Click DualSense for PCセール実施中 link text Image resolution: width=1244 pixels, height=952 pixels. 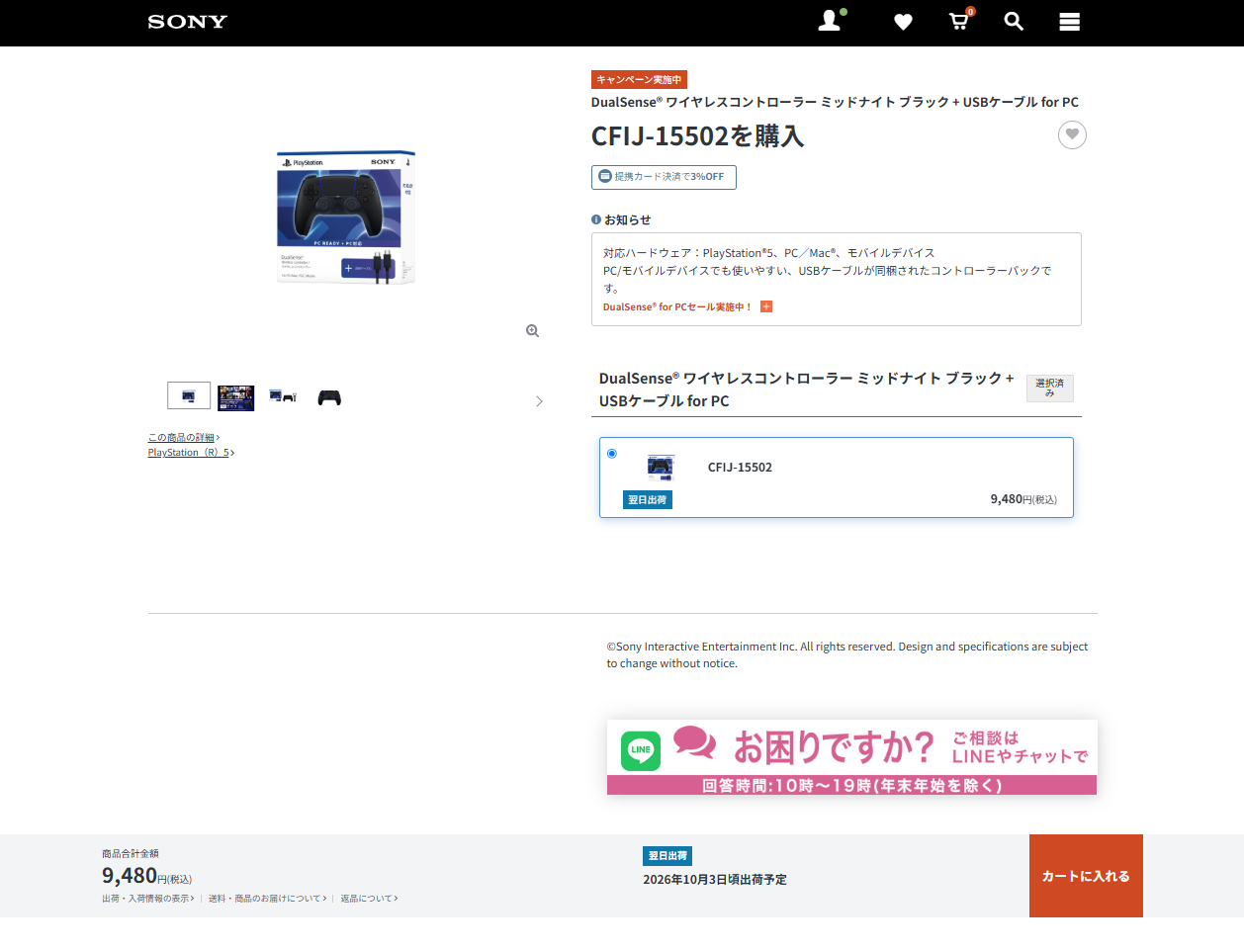(677, 306)
